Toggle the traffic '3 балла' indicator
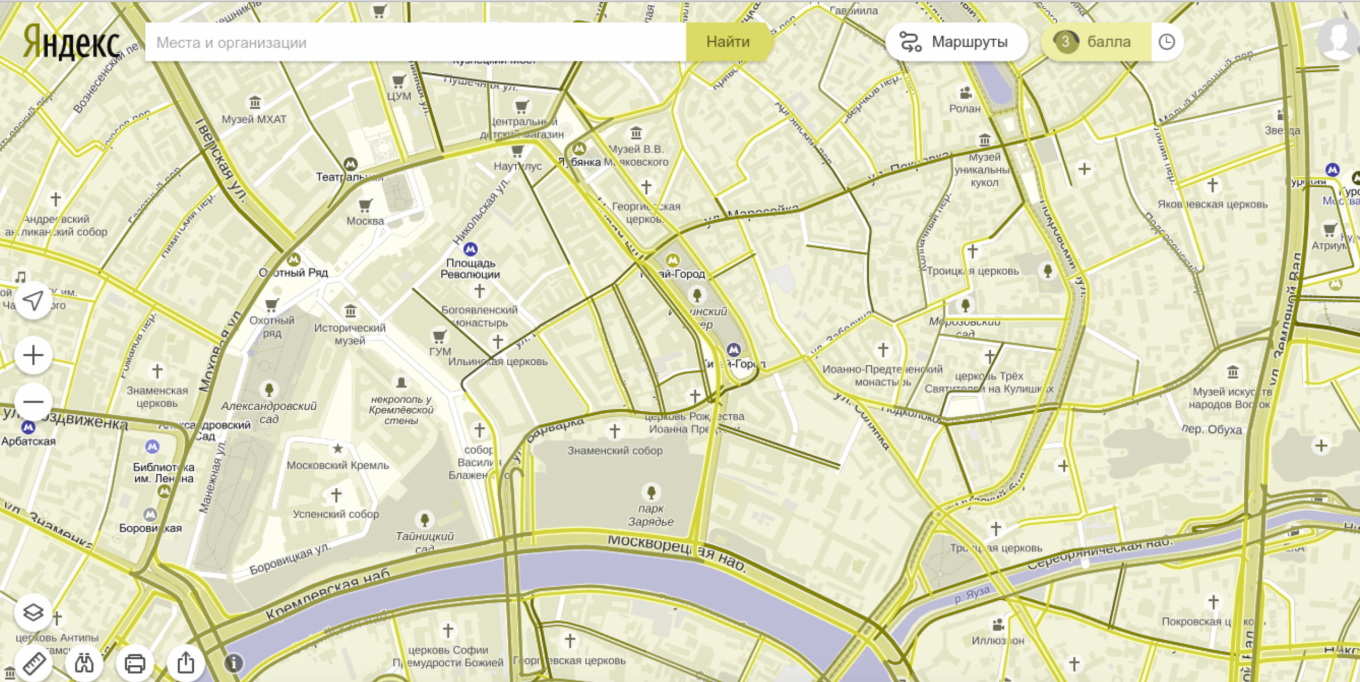The image size is (1360, 682). pos(1096,42)
